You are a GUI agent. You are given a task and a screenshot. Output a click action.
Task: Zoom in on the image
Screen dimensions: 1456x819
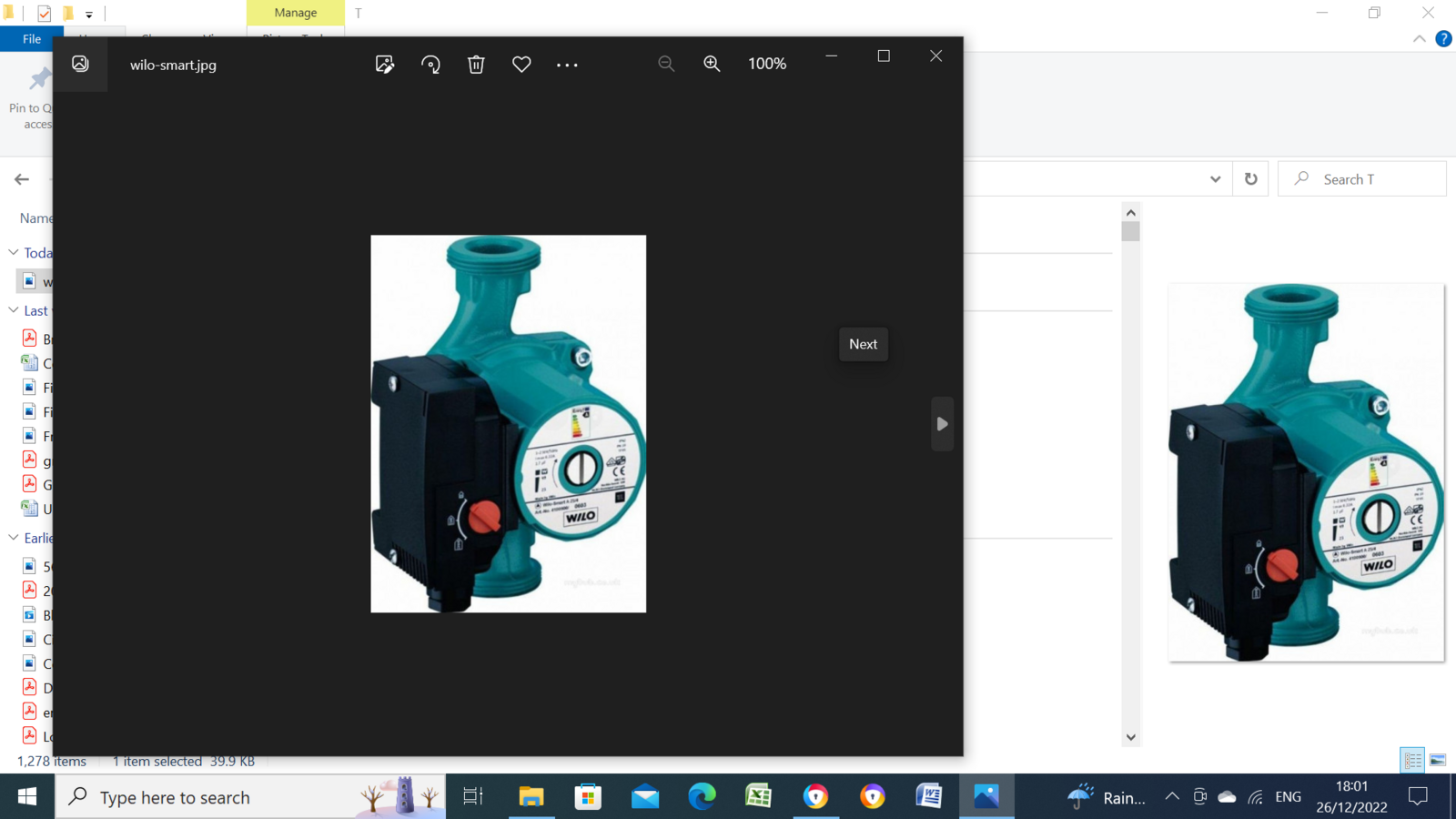point(712,64)
